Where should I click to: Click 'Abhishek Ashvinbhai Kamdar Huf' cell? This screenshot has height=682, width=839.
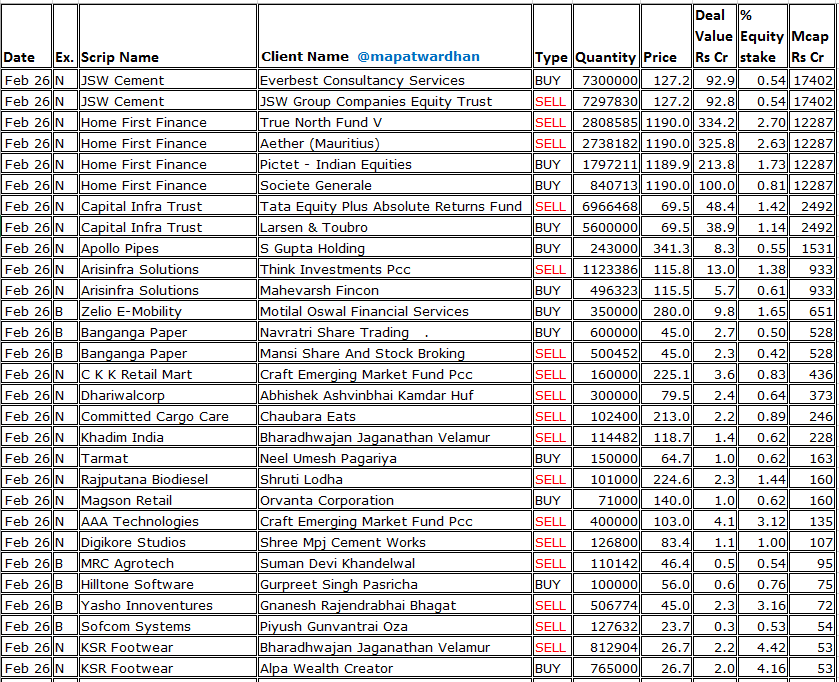(x=395, y=395)
